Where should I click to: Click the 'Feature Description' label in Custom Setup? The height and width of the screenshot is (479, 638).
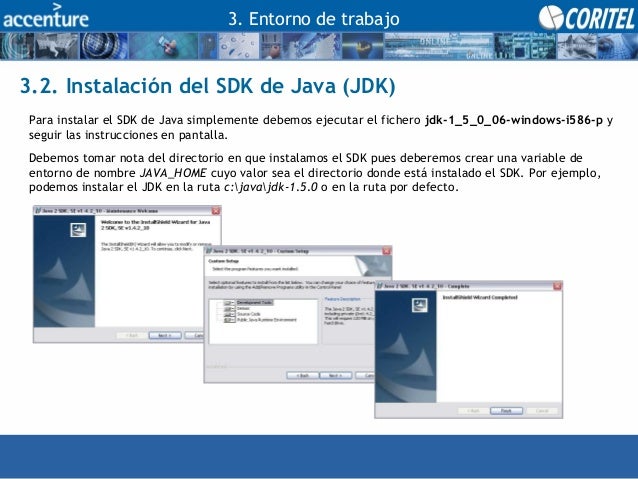(x=342, y=299)
